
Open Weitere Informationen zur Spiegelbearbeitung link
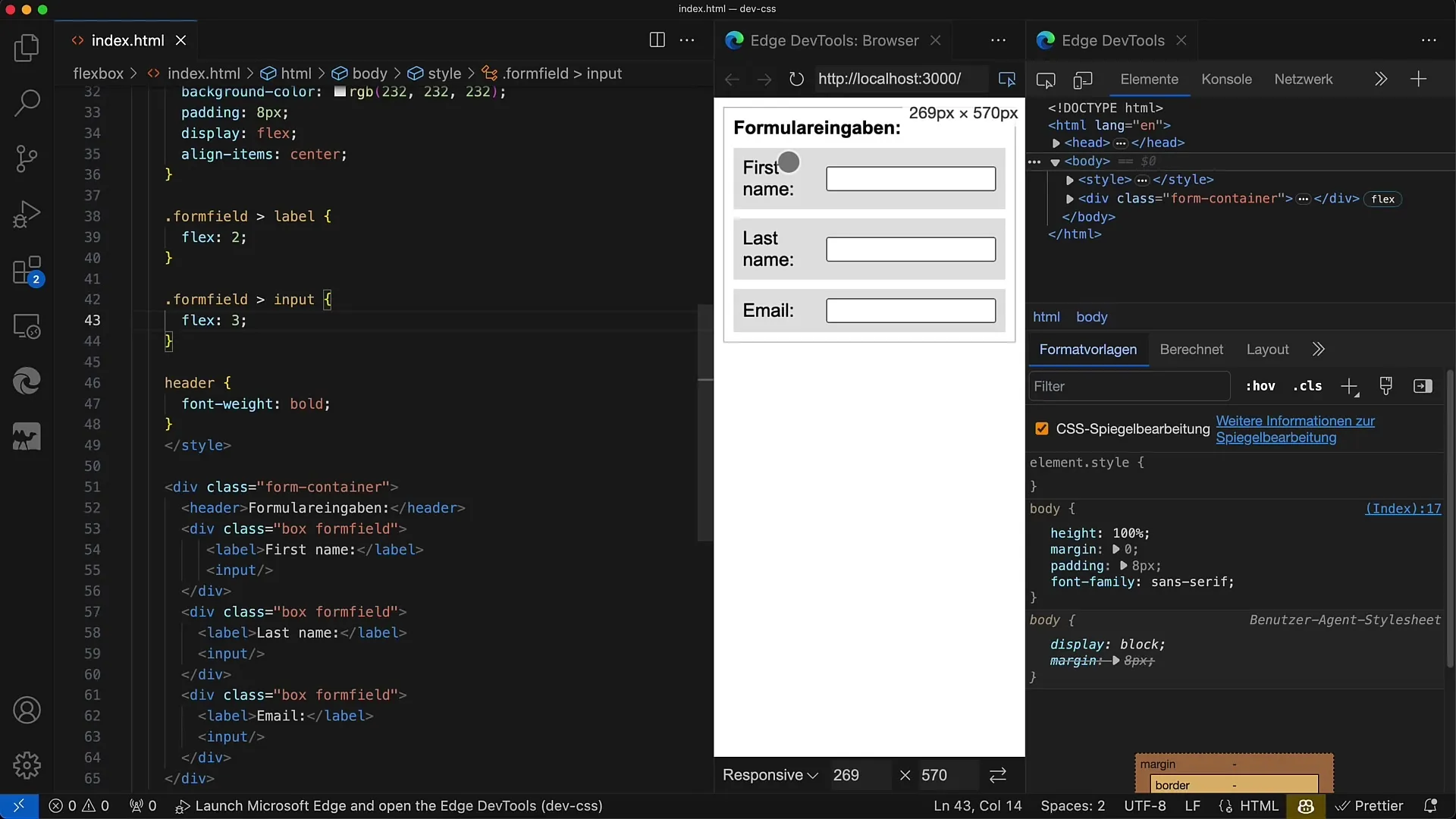click(1295, 429)
